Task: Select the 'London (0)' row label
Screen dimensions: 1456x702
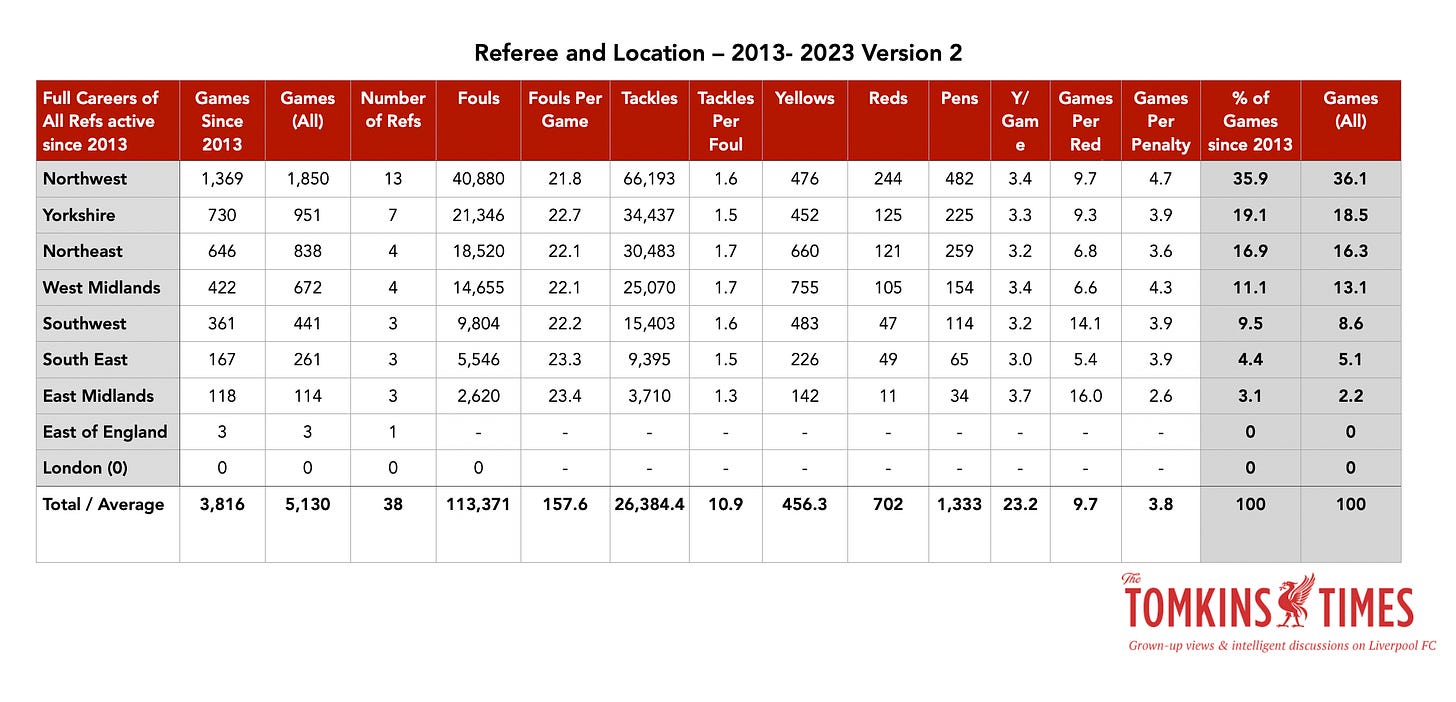Action: (x=85, y=468)
